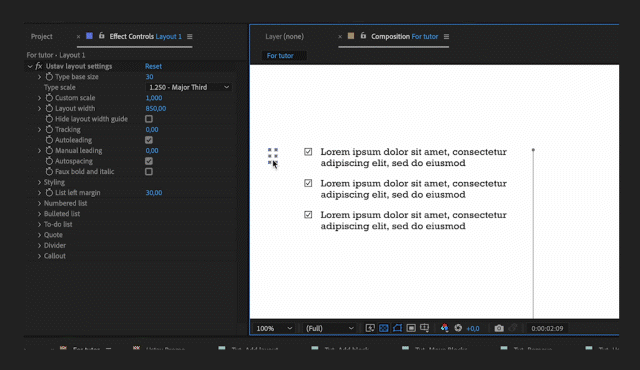Open show channel and color management icon
Viewport: 640px width, 370px height.
tap(444, 328)
